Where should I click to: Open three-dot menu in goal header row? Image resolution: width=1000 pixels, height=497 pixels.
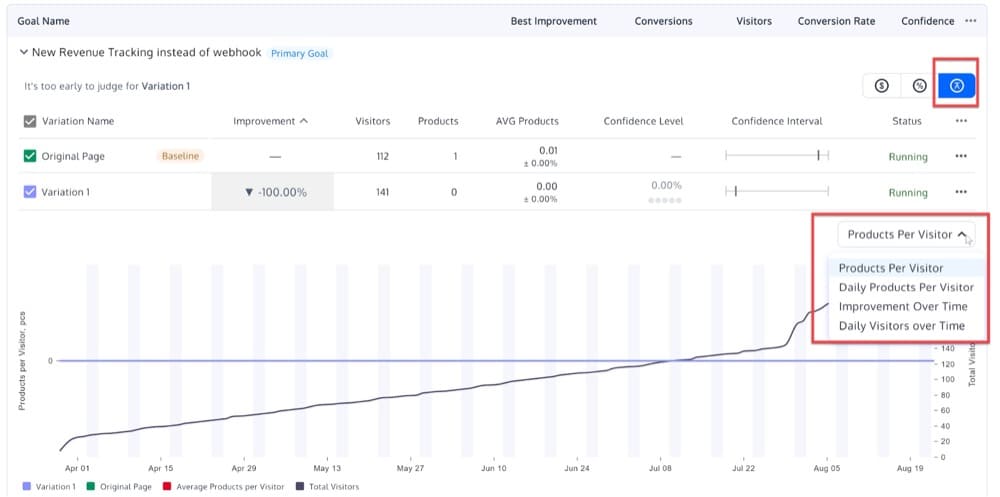pyautogui.click(x=971, y=21)
